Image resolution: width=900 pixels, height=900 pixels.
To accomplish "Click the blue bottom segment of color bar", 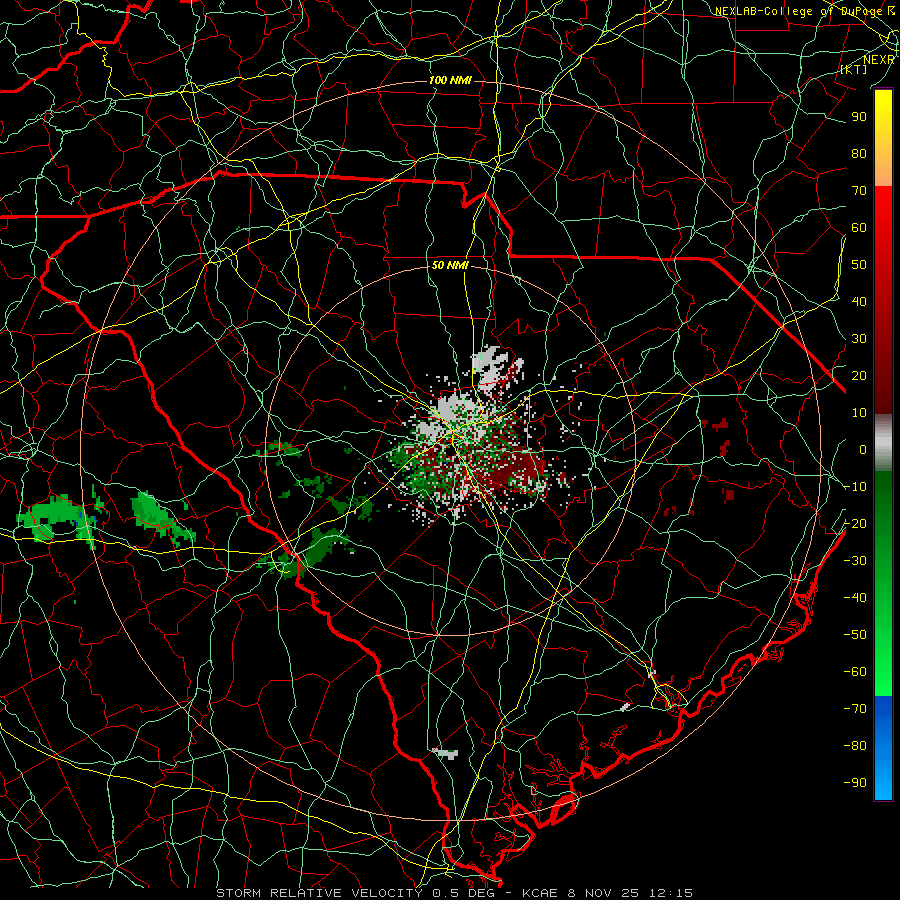I will click(883, 748).
